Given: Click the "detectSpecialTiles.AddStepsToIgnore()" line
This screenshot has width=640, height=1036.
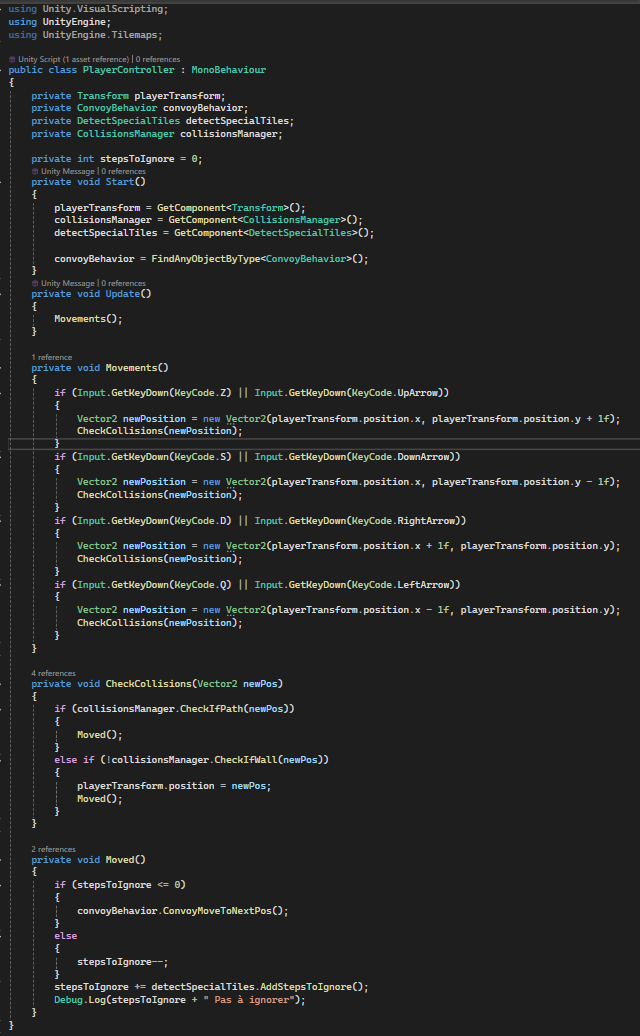Looking at the screenshot, I should (x=211, y=987).
